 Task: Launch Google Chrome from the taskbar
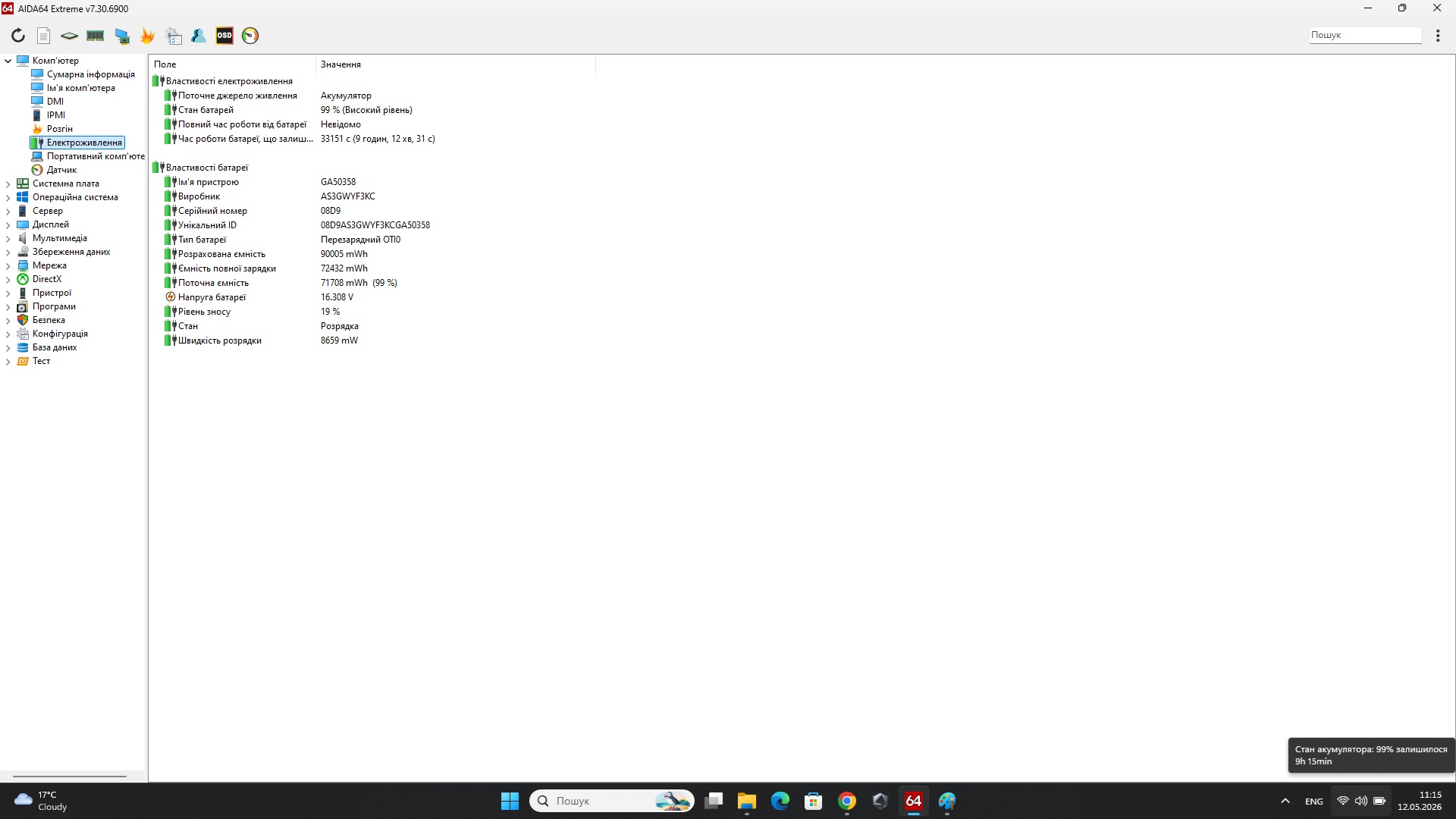point(846,801)
